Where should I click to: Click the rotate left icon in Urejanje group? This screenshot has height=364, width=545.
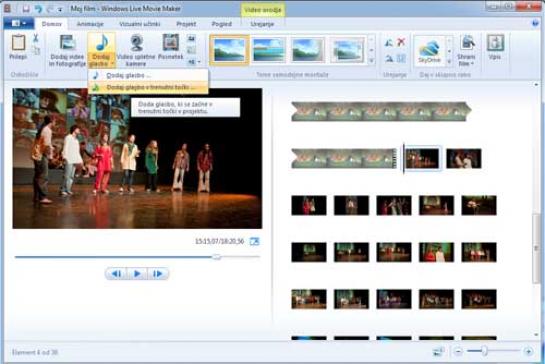coord(389,43)
